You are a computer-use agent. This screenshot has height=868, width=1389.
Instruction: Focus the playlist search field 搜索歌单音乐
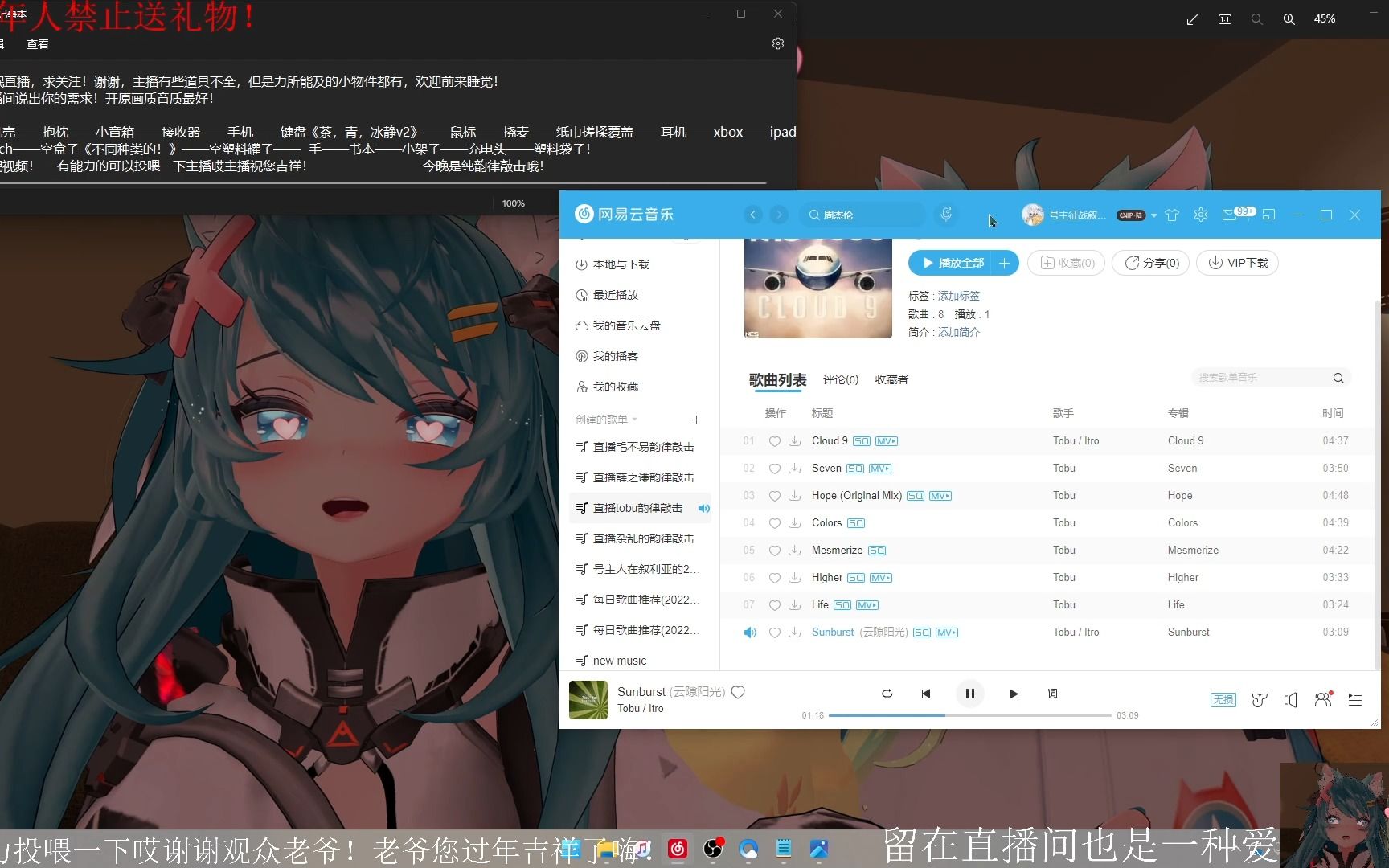point(1262,378)
